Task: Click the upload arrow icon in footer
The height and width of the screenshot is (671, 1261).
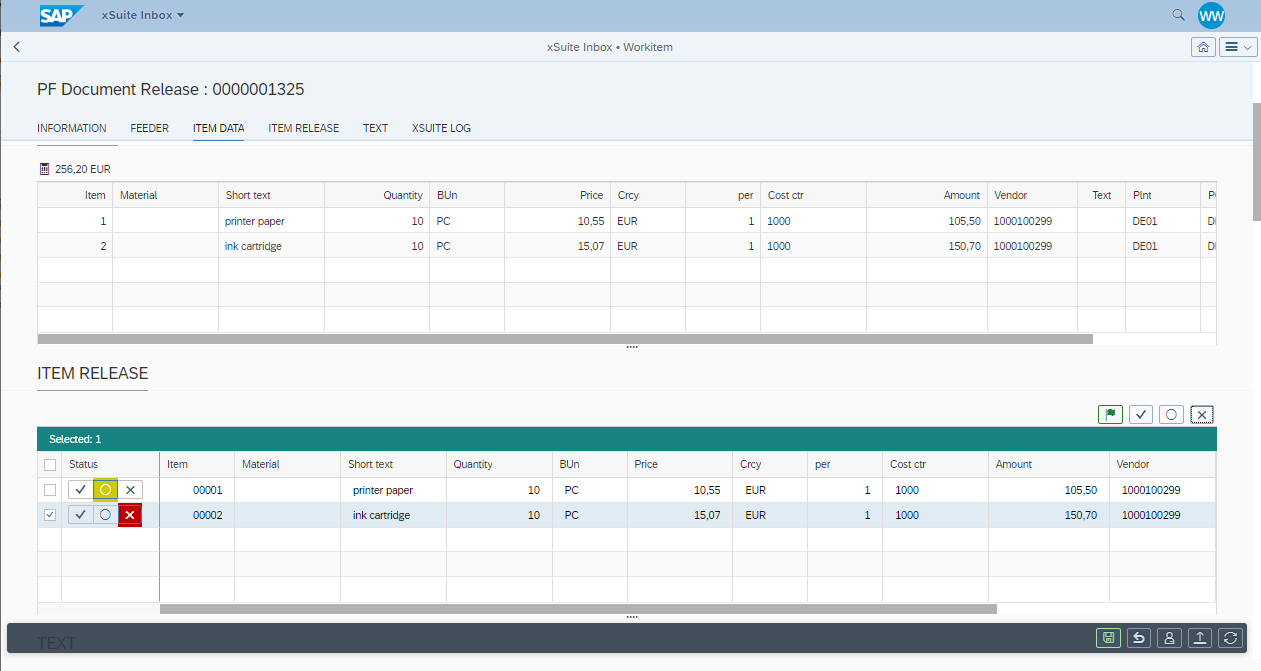Action: [x=1200, y=638]
